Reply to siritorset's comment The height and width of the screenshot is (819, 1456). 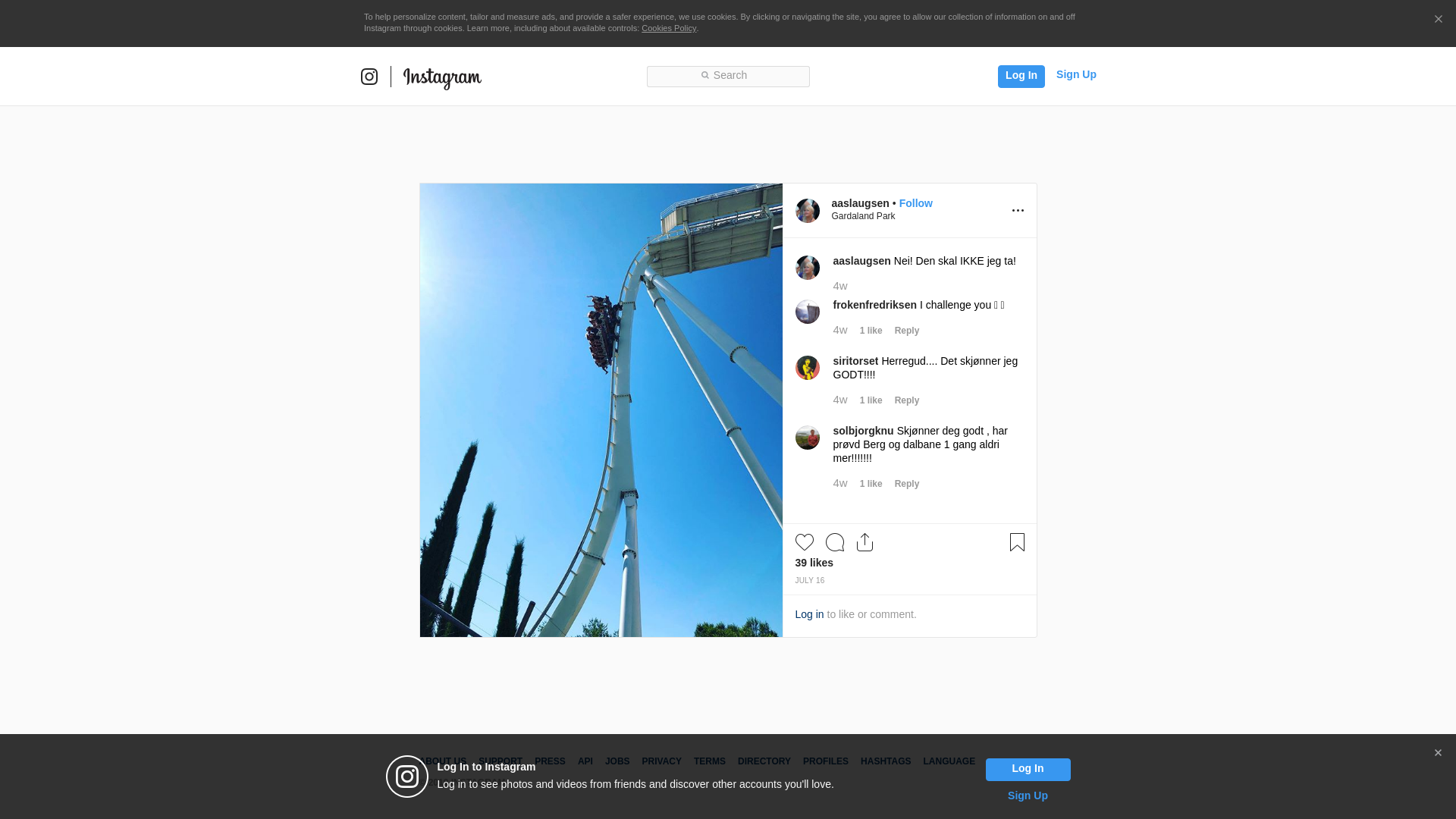906,400
